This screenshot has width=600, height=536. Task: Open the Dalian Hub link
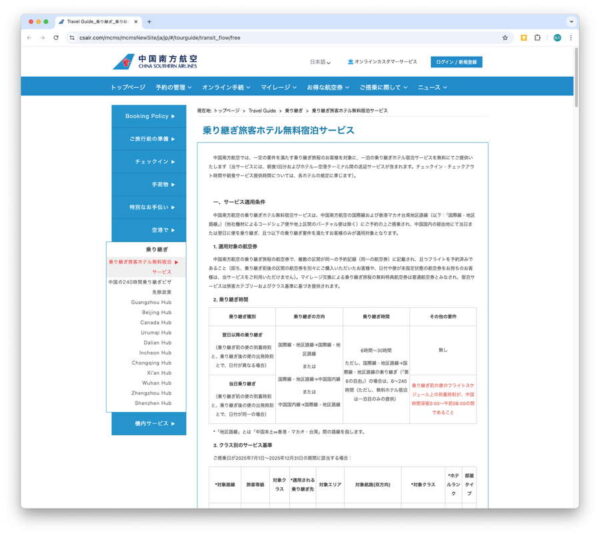click(157, 343)
